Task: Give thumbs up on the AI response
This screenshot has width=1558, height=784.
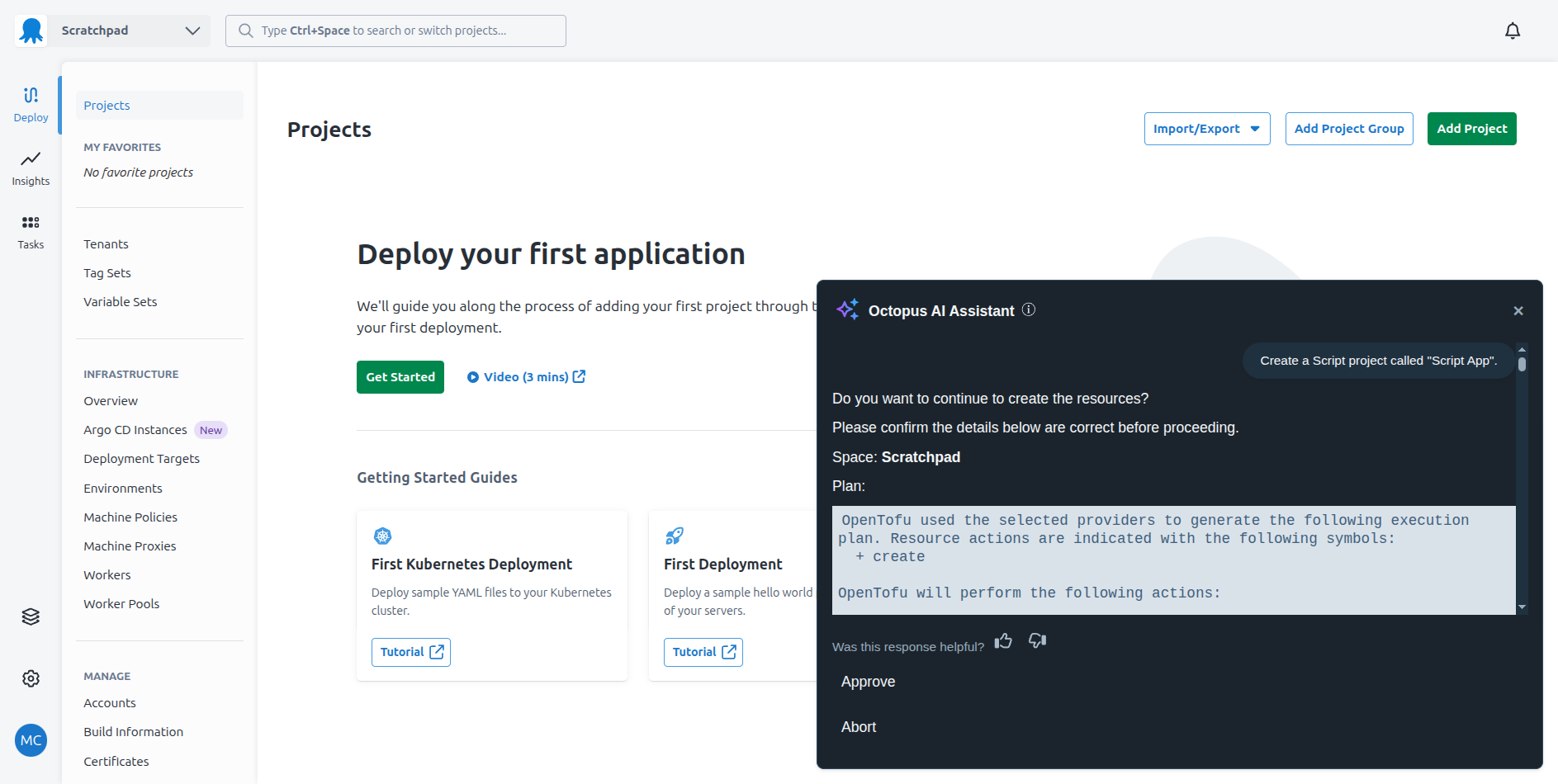Action: point(1003,640)
